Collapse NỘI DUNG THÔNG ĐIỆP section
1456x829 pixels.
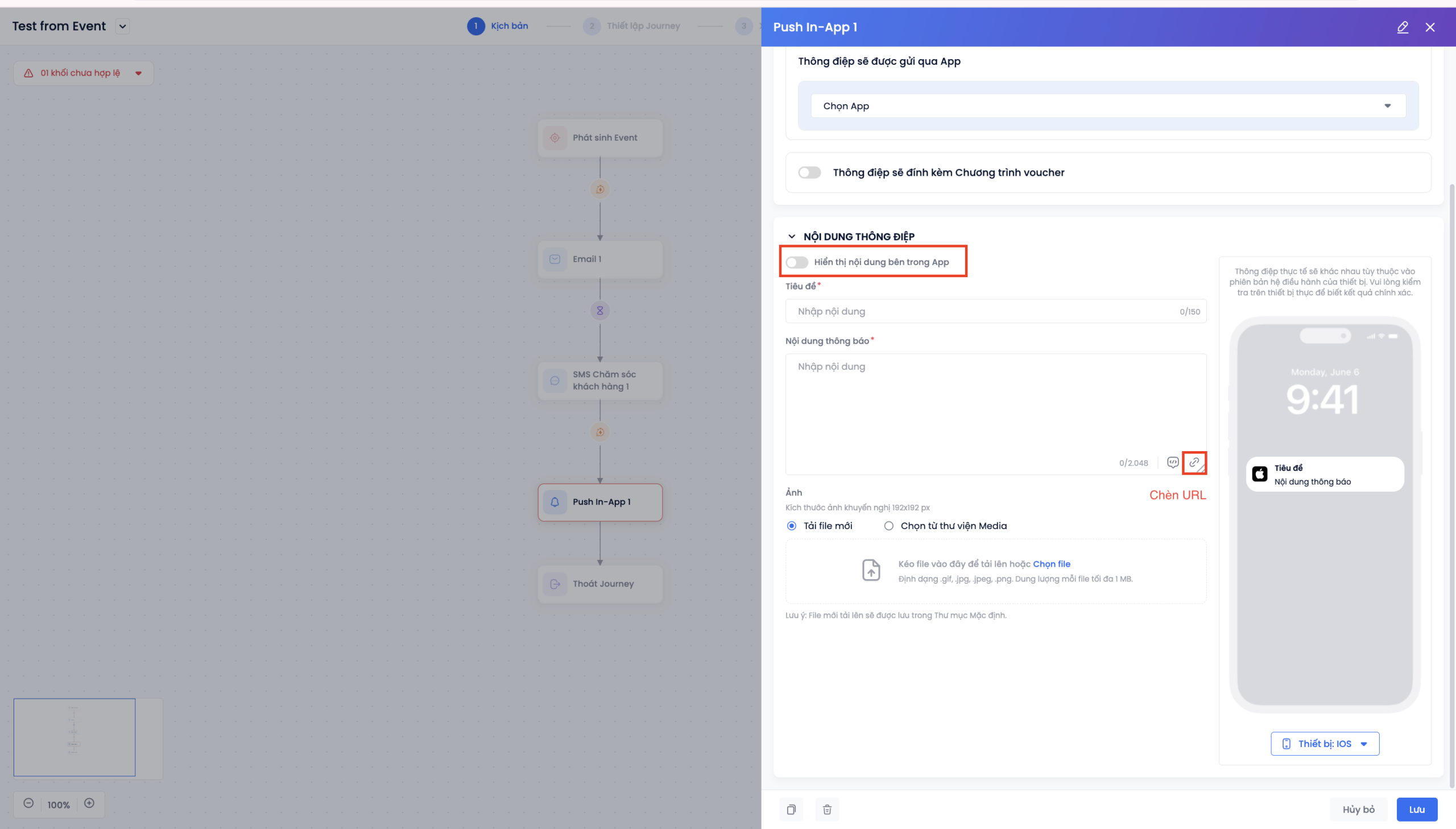pyautogui.click(x=792, y=236)
